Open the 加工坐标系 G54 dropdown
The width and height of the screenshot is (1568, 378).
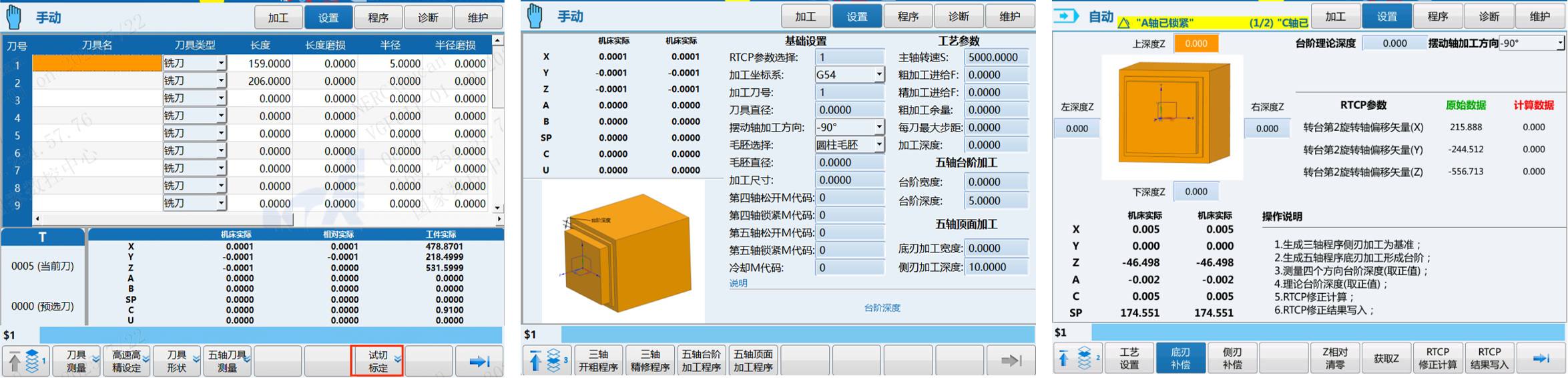tap(878, 75)
